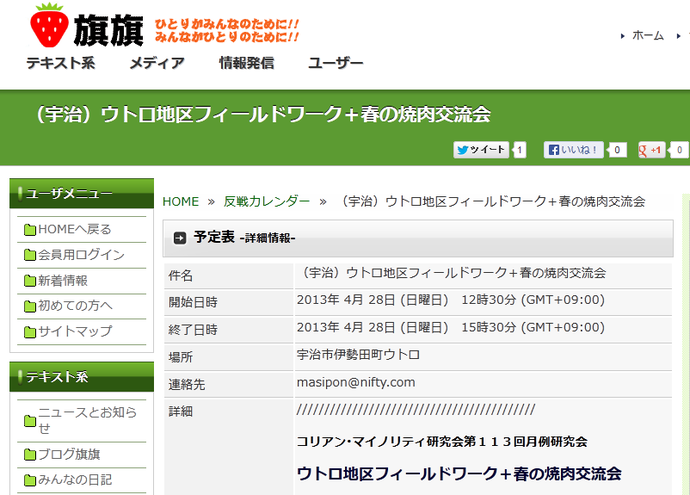Image resolution: width=690 pixels, height=495 pixels.
Task: Open みんなの日記 sidebar link
Action: point(75,480)
